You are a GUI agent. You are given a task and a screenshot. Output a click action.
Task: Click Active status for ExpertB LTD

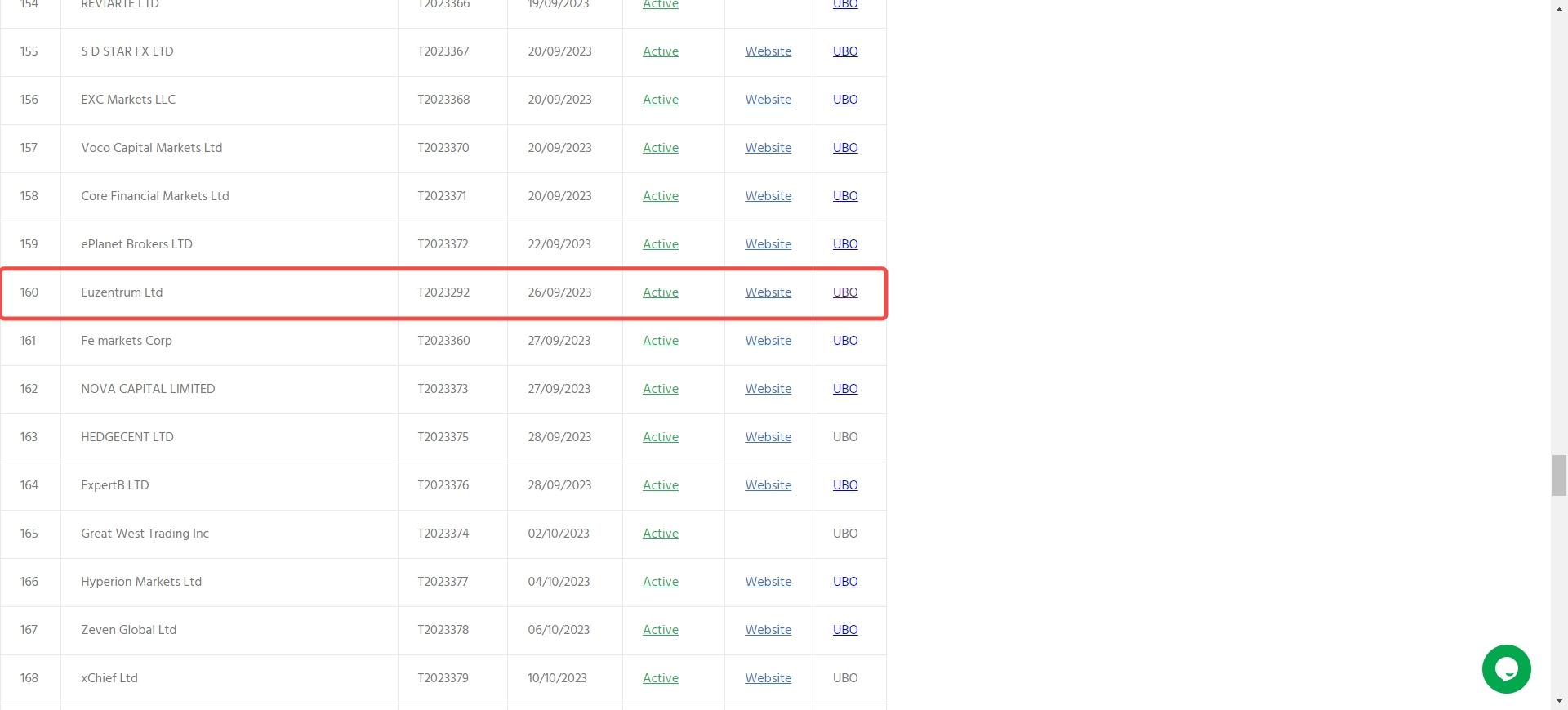click(661, 485)
